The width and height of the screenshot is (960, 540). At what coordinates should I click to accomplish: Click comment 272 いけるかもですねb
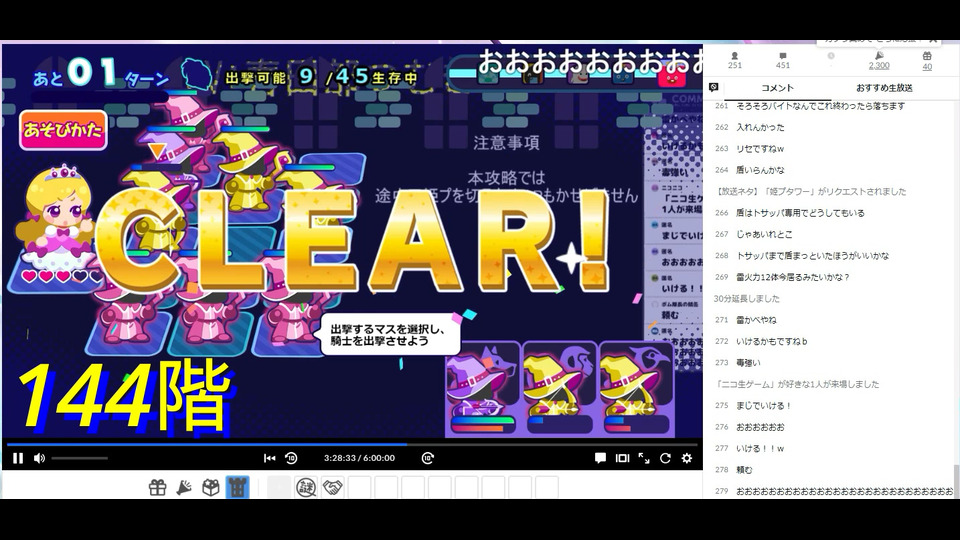771,342
